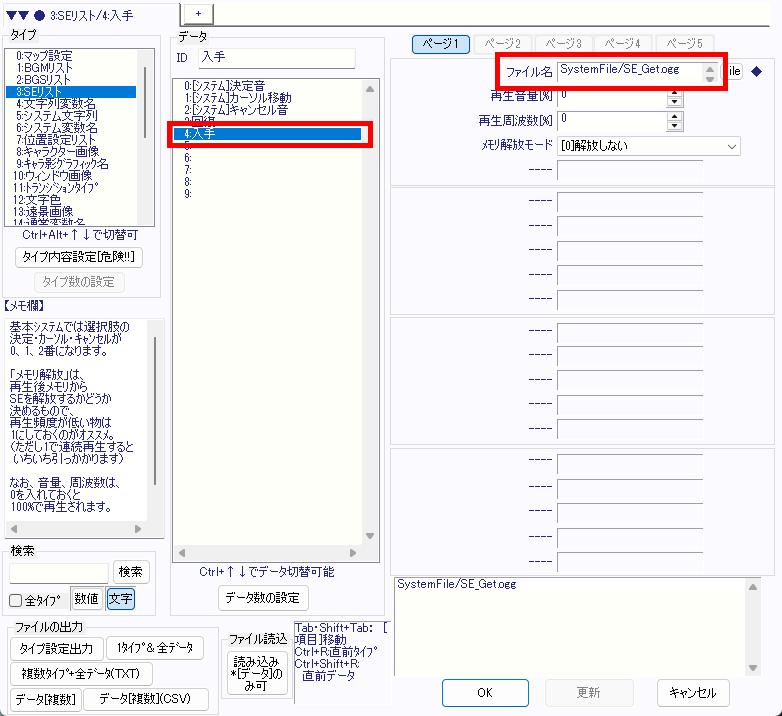Increase 再生音量 with the up arrow
Image resolution: width=782 pixels, height=716 pixels.
pos(674,91)
